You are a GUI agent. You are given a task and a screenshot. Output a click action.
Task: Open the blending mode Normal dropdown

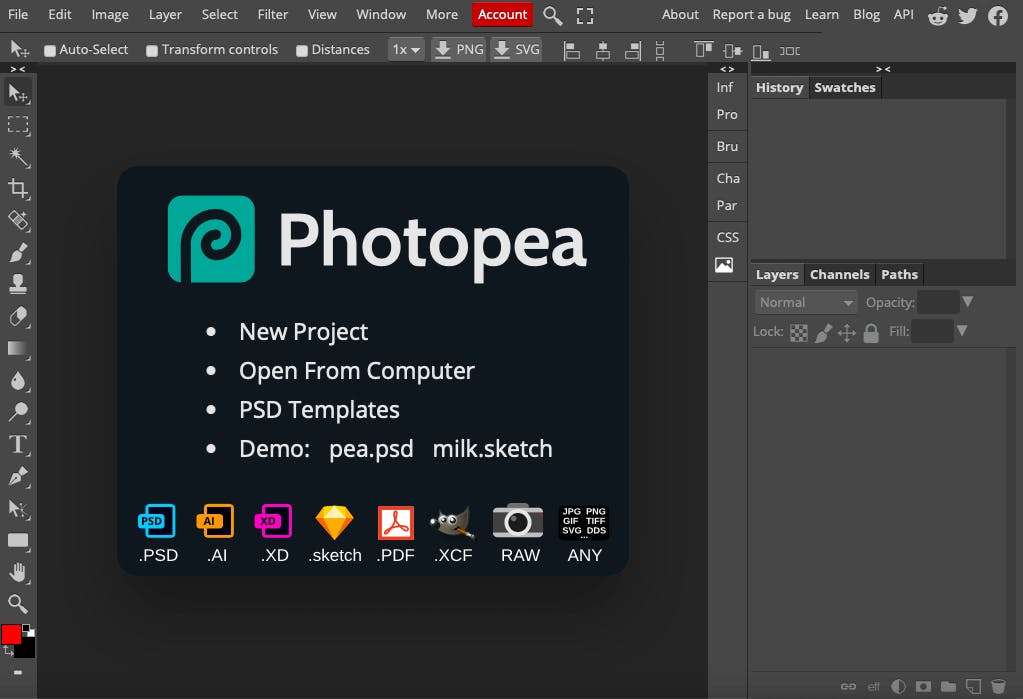[x=804, y=302]
